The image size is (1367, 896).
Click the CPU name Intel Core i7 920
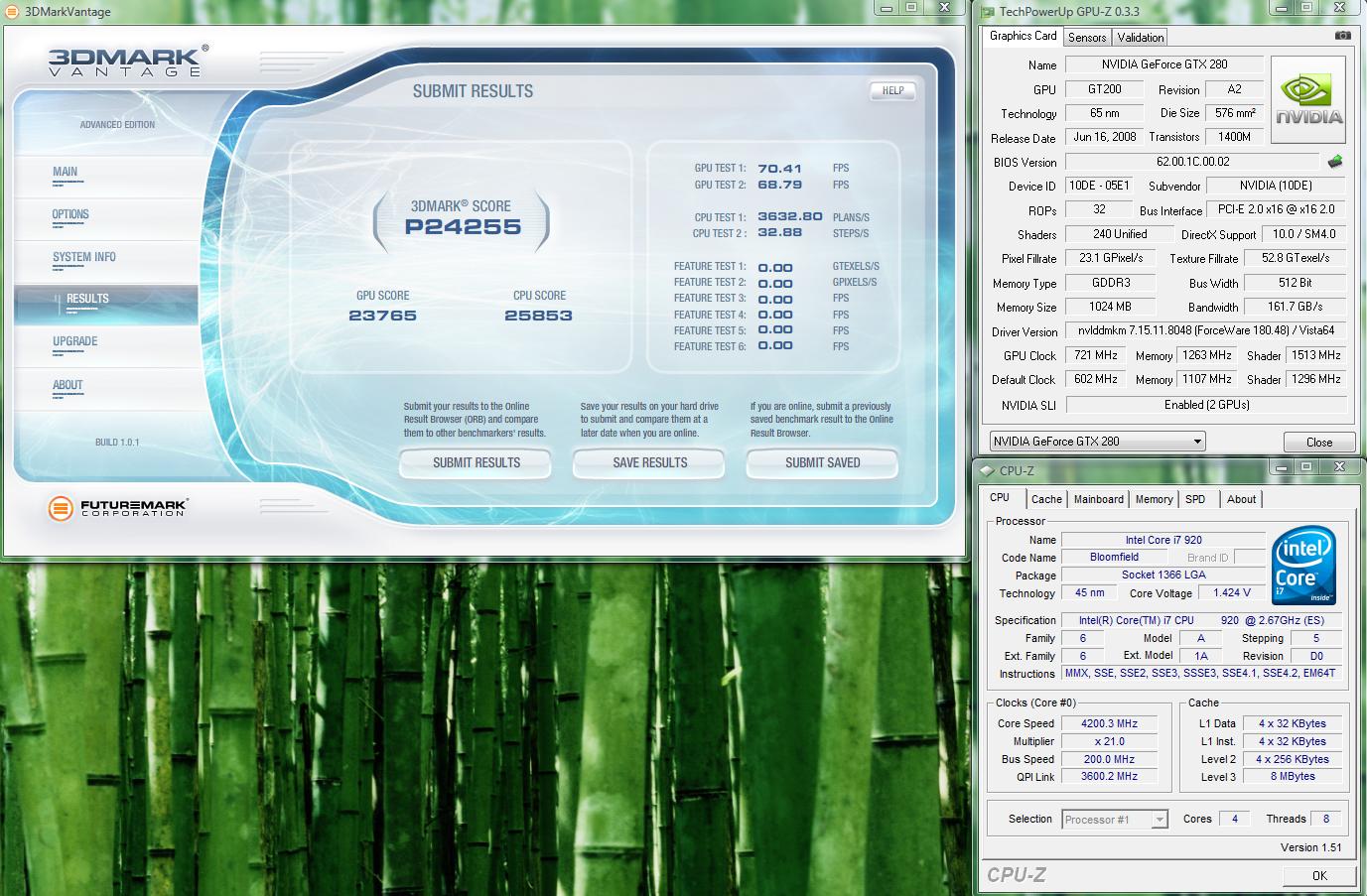point(1163,540)
